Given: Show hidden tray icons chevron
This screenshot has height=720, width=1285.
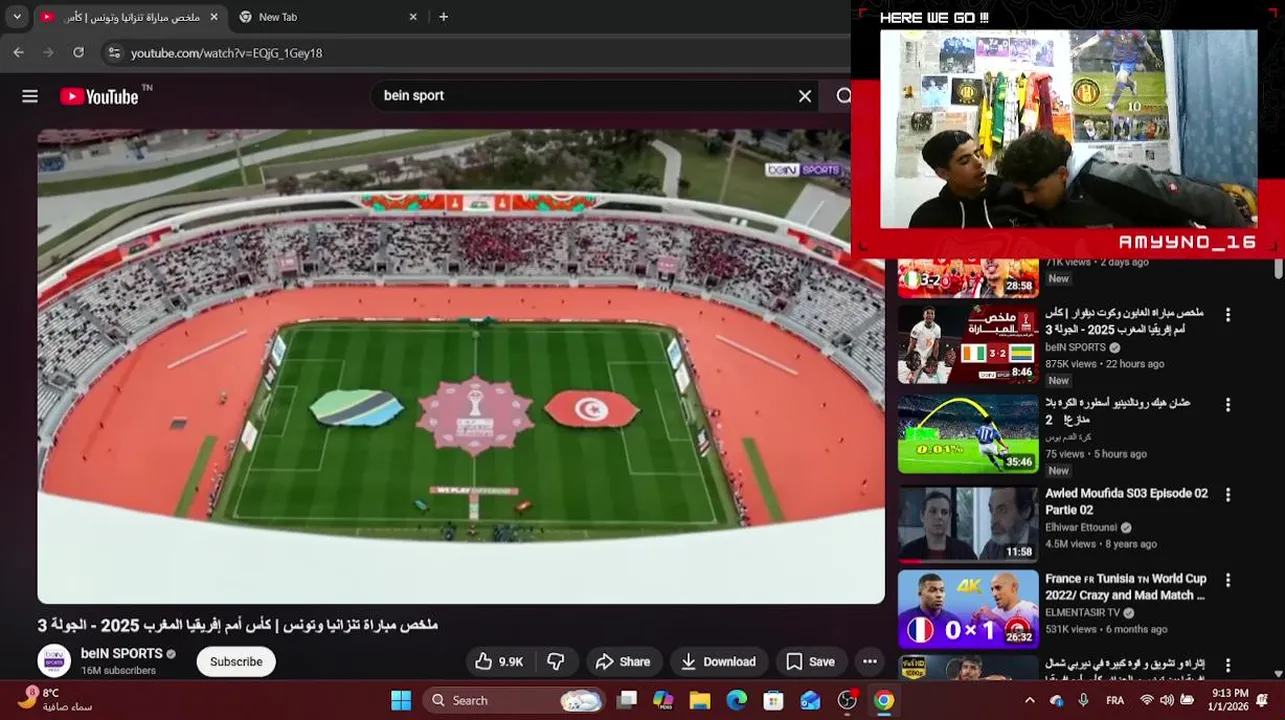Looking at the screenshot, I should 1029,700.
